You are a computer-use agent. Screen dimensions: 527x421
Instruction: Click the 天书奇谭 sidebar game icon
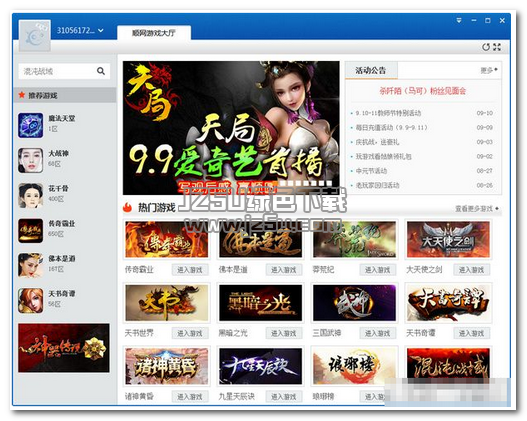pos(31,301)
